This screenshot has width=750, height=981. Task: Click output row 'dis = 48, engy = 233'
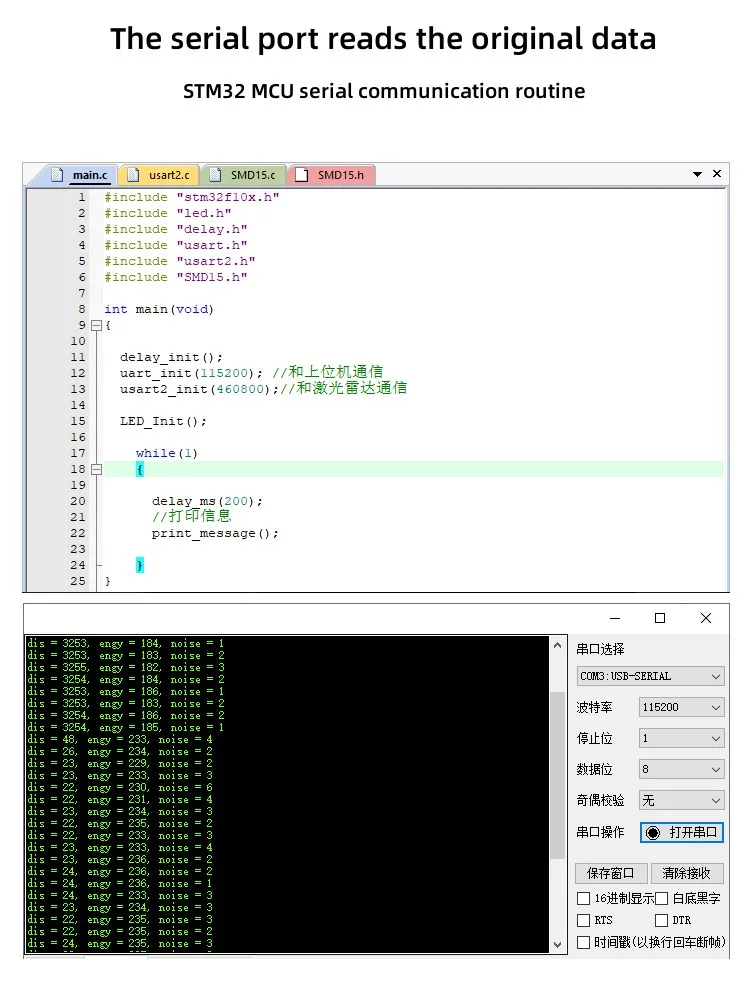pyautogui.click(x=119, y=740)
